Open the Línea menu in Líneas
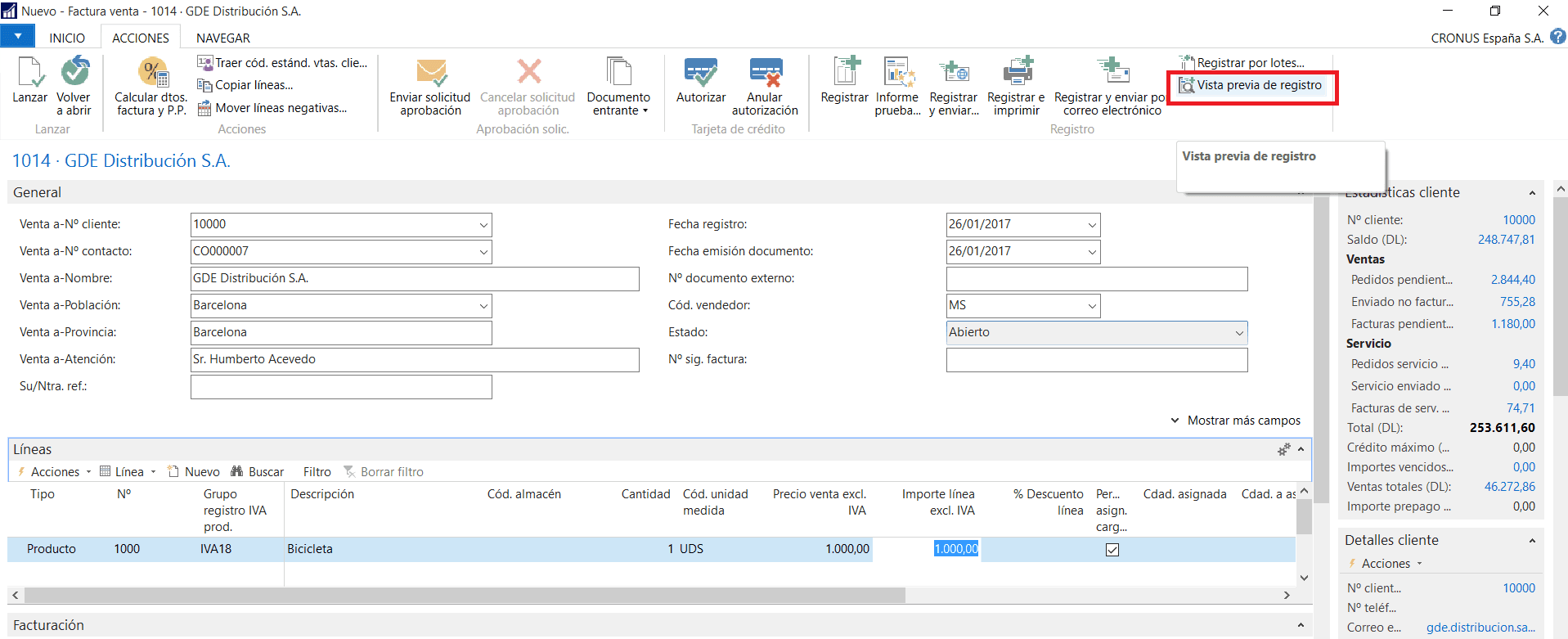The height and width of the screenshot is (639, 1568). click(128, 472)
